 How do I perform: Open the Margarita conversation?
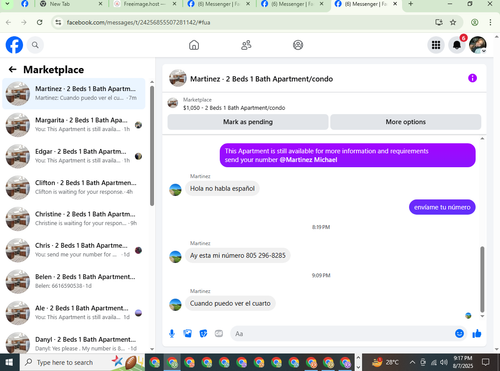click(x=74, y=125)
